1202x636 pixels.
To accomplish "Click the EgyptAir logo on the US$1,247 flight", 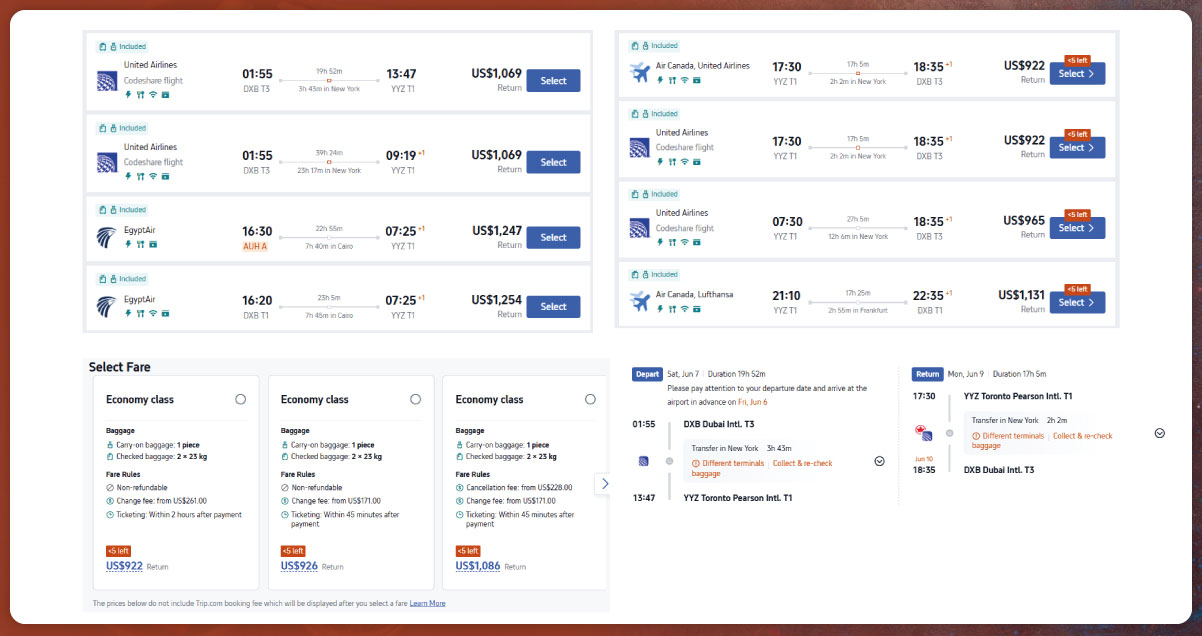I will (x=107, y=238).
